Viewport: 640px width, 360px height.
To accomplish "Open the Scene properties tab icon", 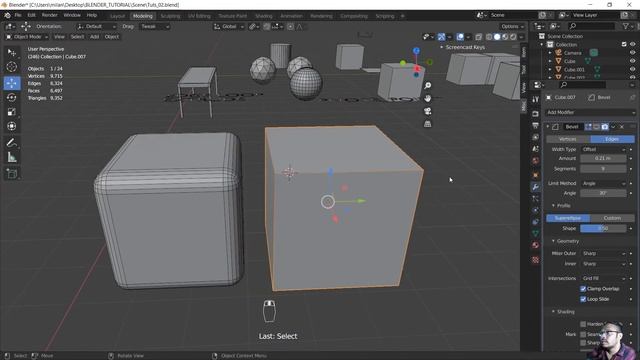I will (x=536, y=149).
